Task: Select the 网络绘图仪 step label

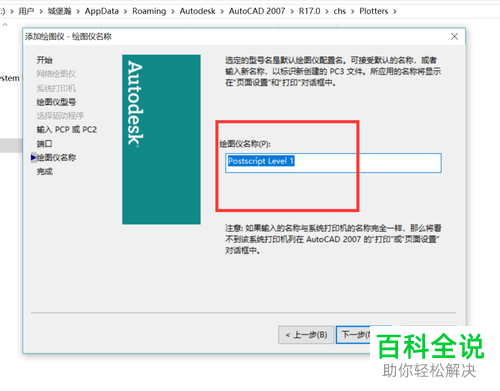Action: pyautogui.click(x=56, y=74)
